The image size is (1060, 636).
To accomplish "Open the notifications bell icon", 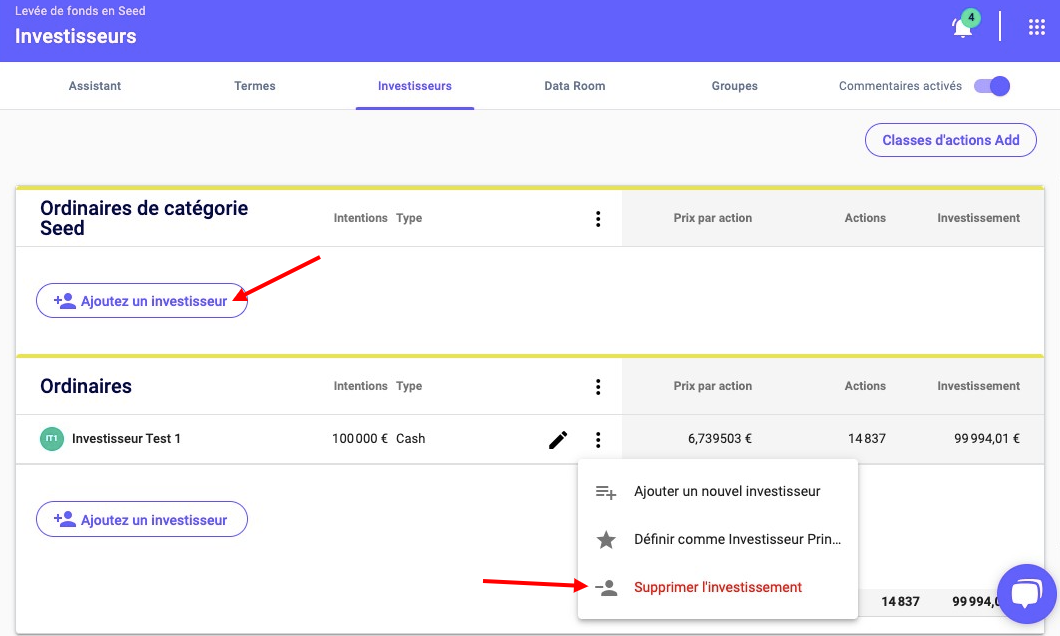I will 963,28.
